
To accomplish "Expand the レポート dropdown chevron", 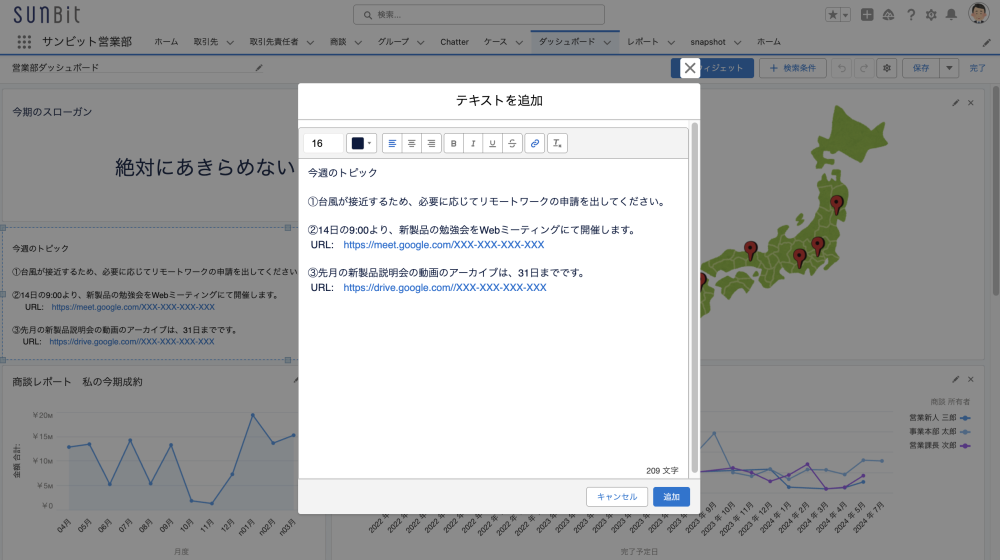I will (x=671, y=43).
